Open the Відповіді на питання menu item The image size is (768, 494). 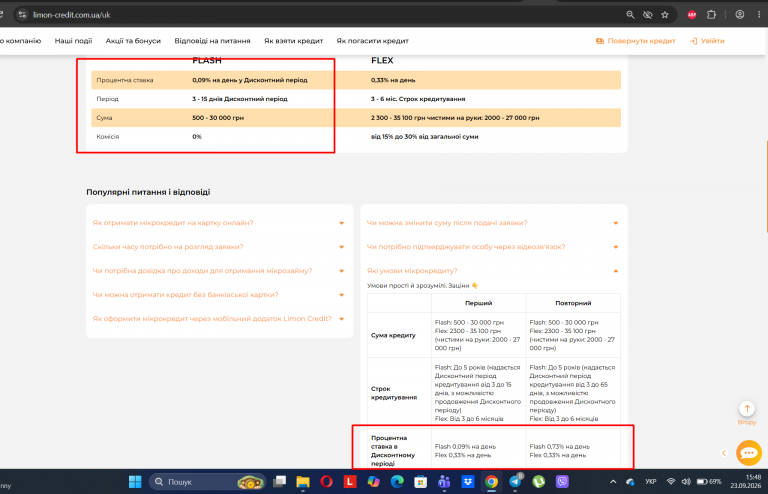pos(212,41)
